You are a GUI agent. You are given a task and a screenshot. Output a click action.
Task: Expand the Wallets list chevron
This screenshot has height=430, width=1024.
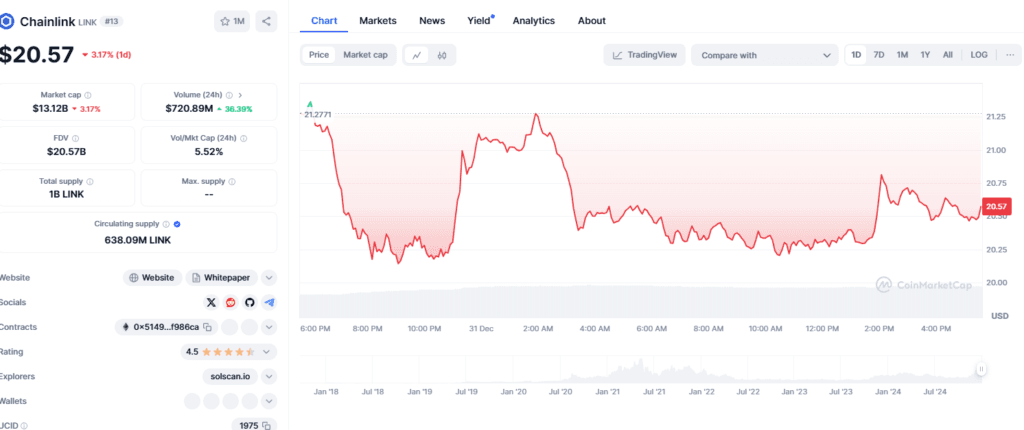[x=269, y=401]
